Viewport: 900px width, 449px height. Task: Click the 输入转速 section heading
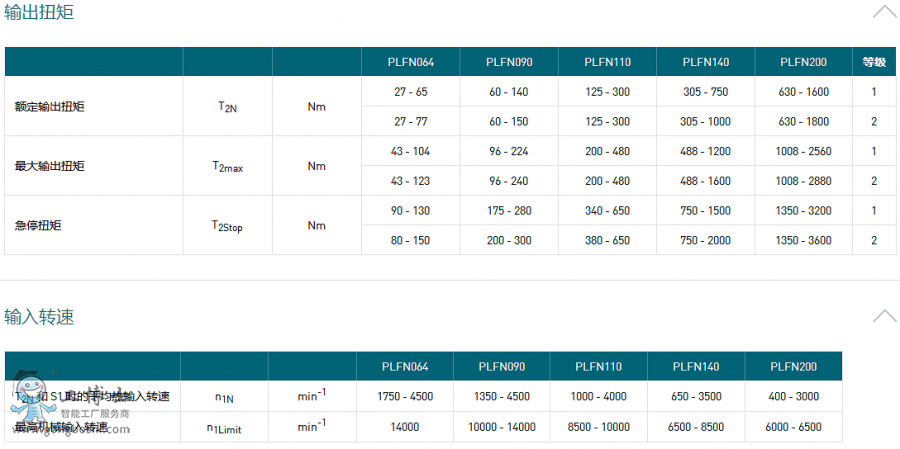[x=39, y=317]
